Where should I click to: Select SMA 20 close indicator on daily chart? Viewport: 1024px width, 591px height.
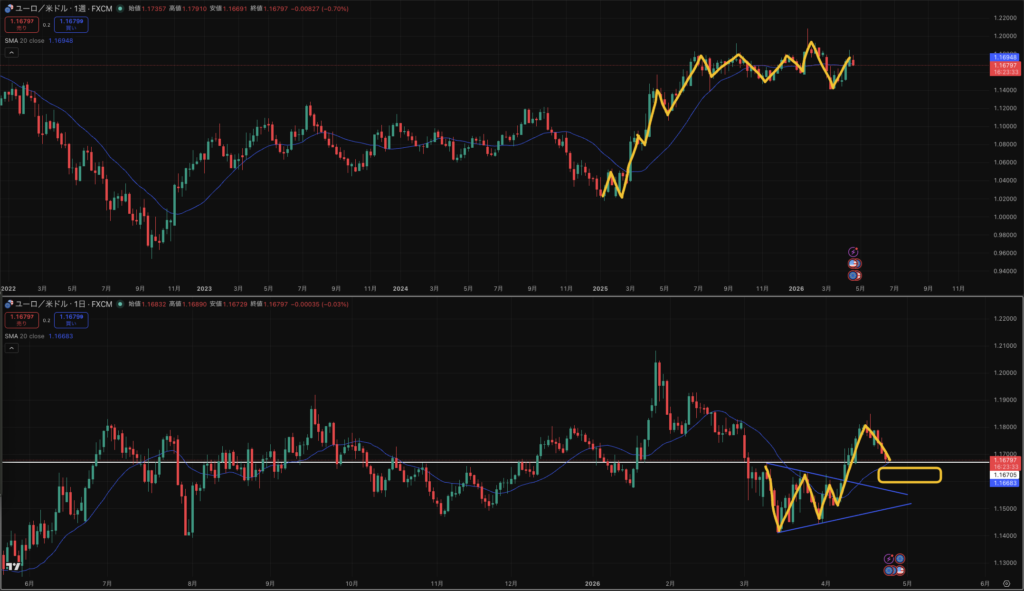[x=25, y=336]
